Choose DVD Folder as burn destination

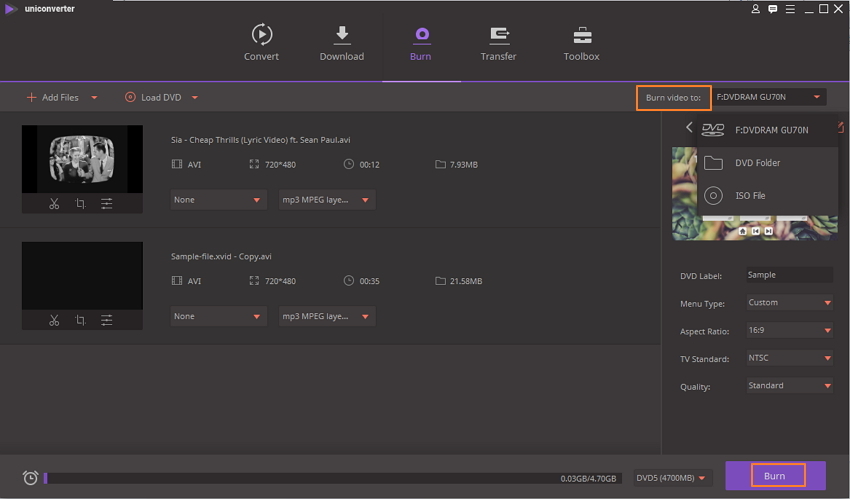pyautogui.click(x=767, y=163)
